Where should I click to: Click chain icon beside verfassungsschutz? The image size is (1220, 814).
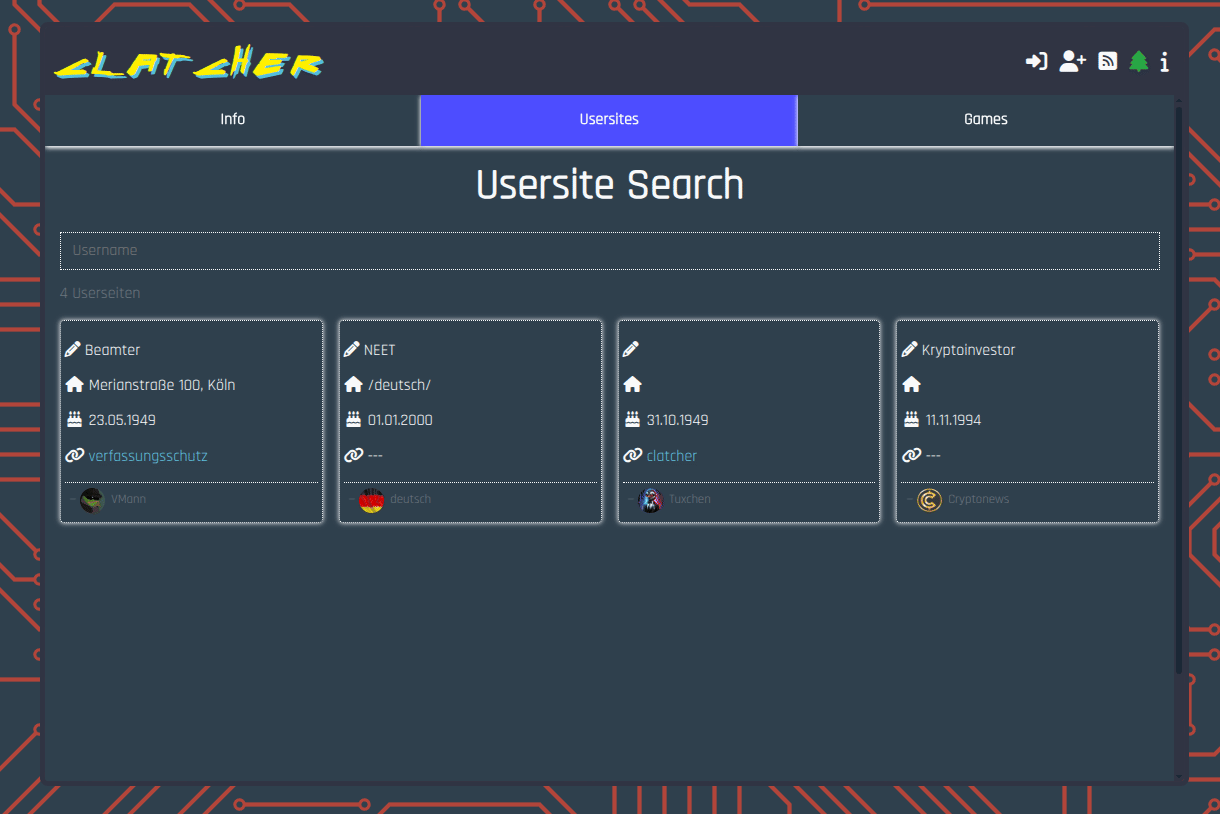click(74, 455)
